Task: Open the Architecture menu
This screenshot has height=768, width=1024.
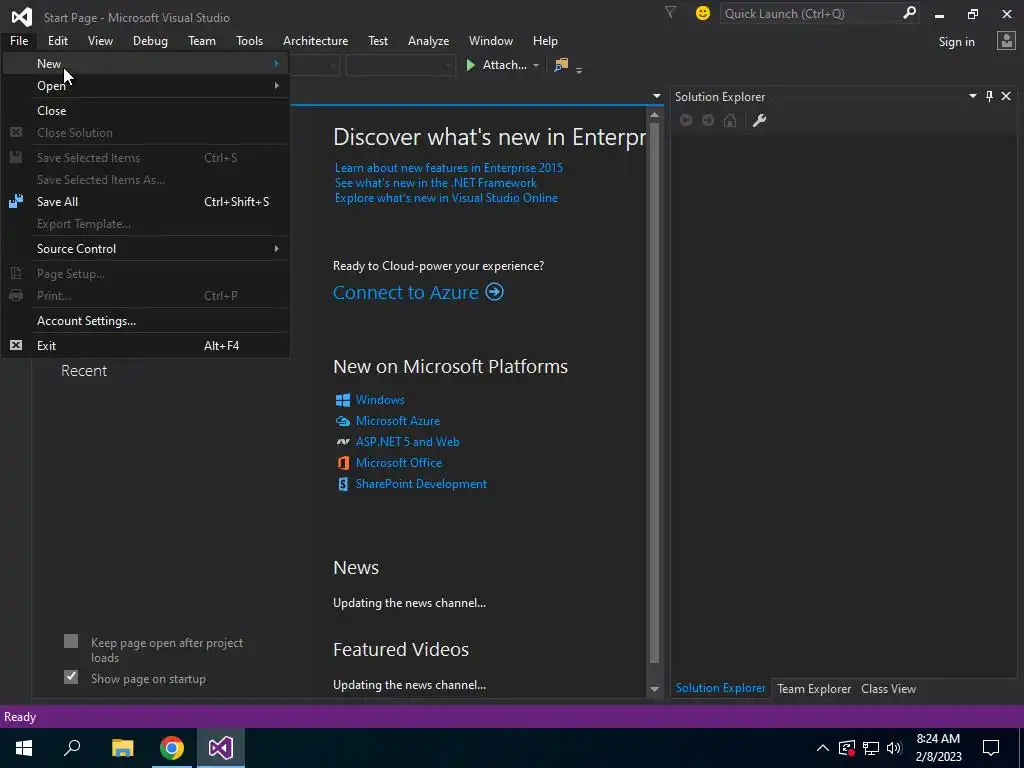Action: (315, 40)
